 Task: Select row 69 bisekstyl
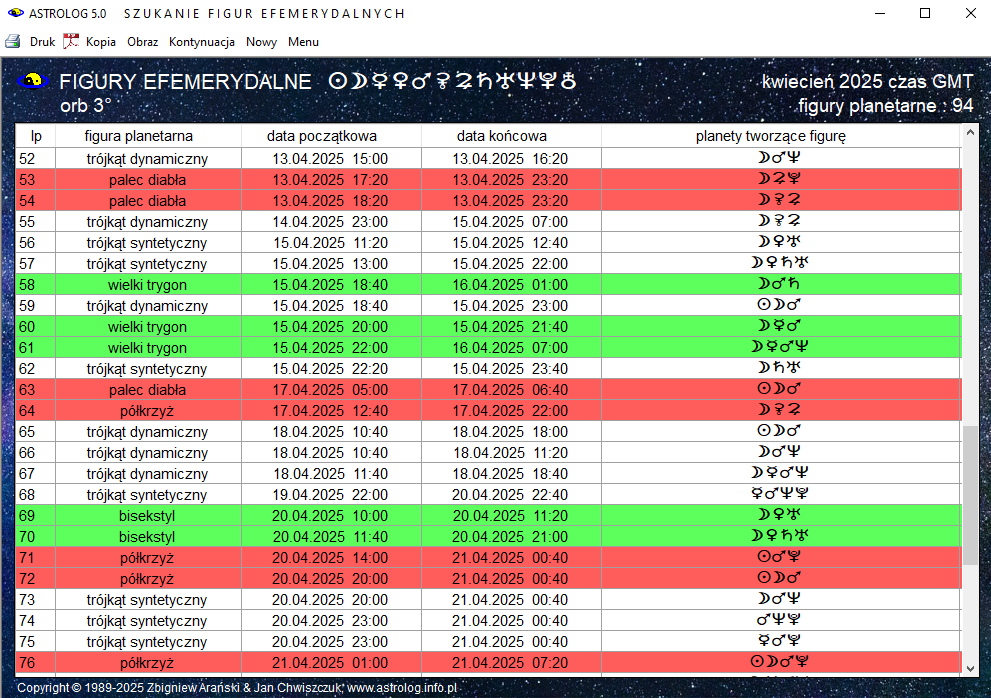click(147, 516)
